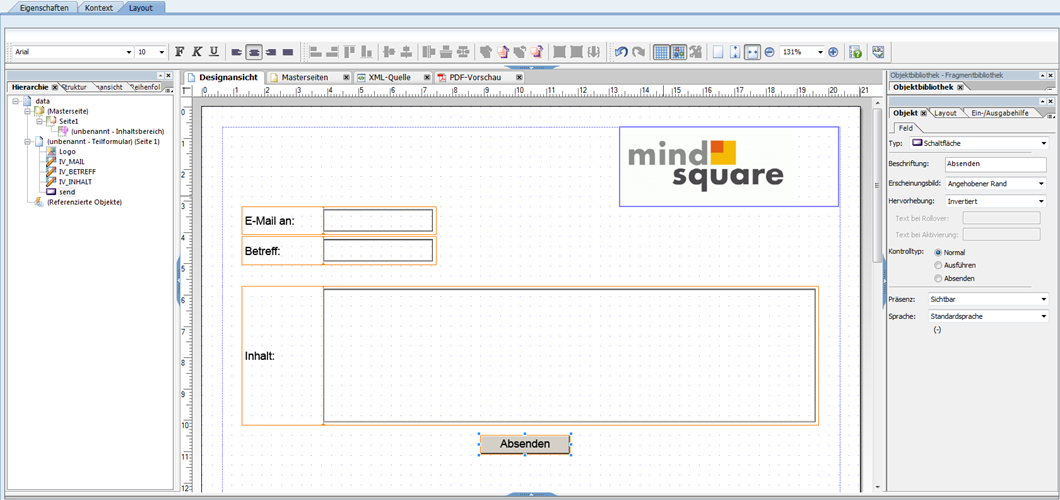Collapse the Seite1 tree node
1060x500 pixels.
pos(39,121)
